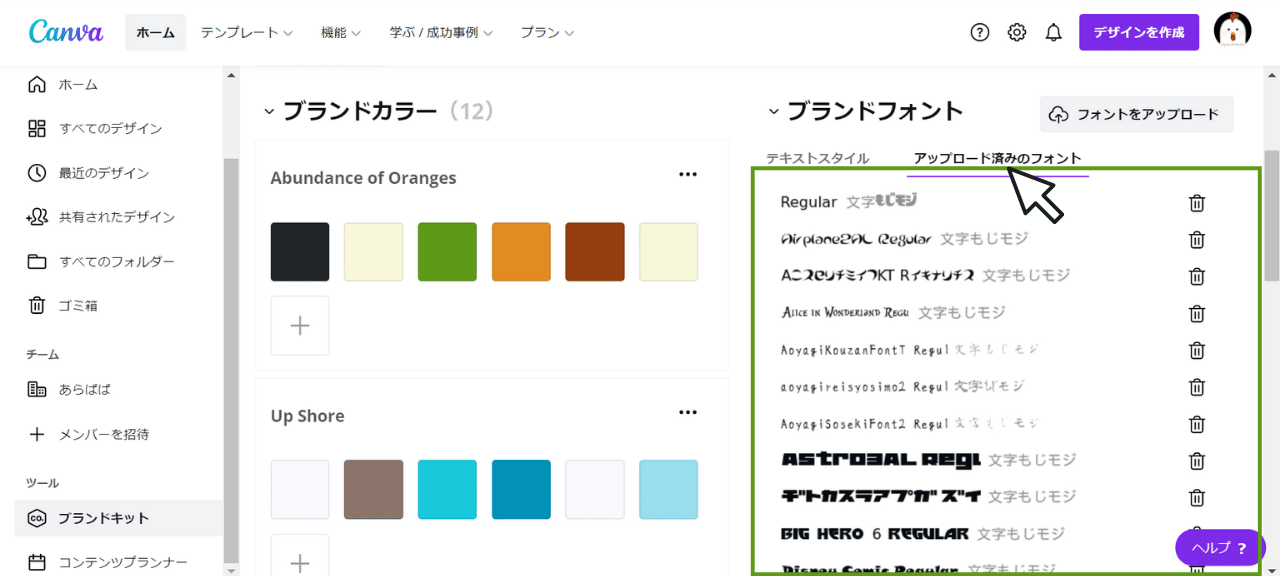The image size is (1280, 576).
Task: Click the Alice in Wonderland font name
Action: pos(845,313)
